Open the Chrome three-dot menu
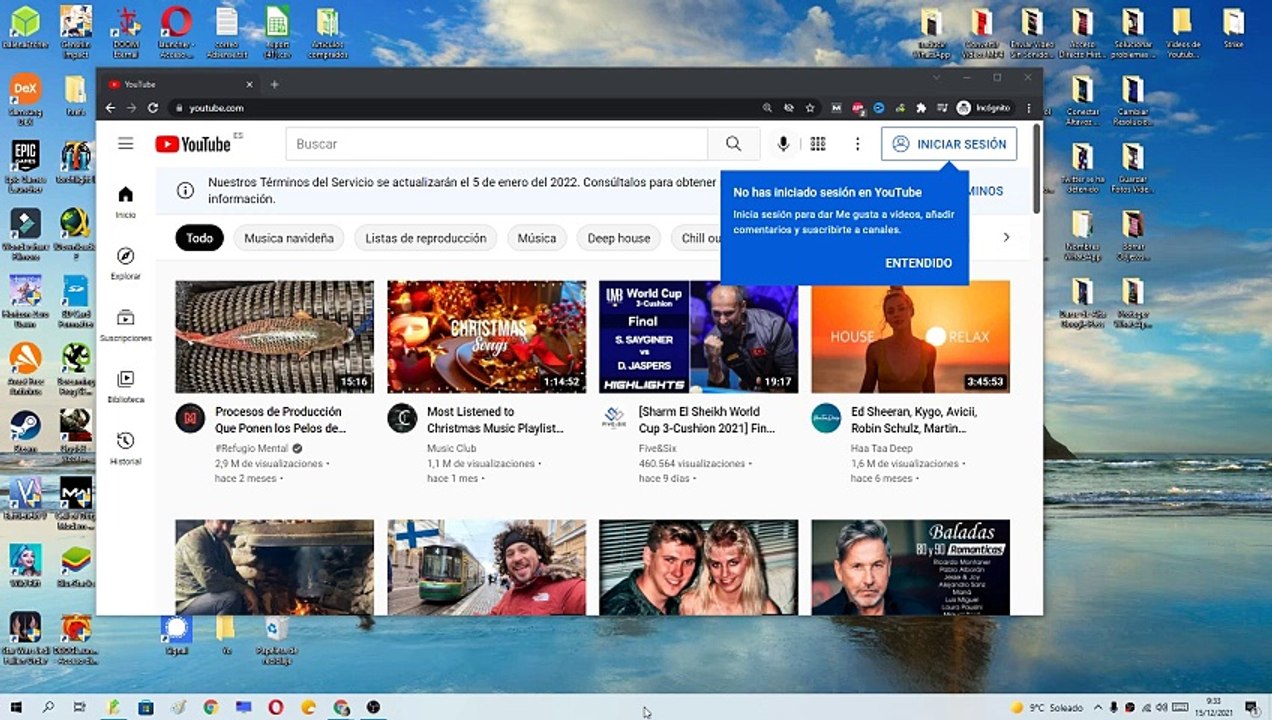Screen dimensions: 1272x720 click(x=1029, y=108)
